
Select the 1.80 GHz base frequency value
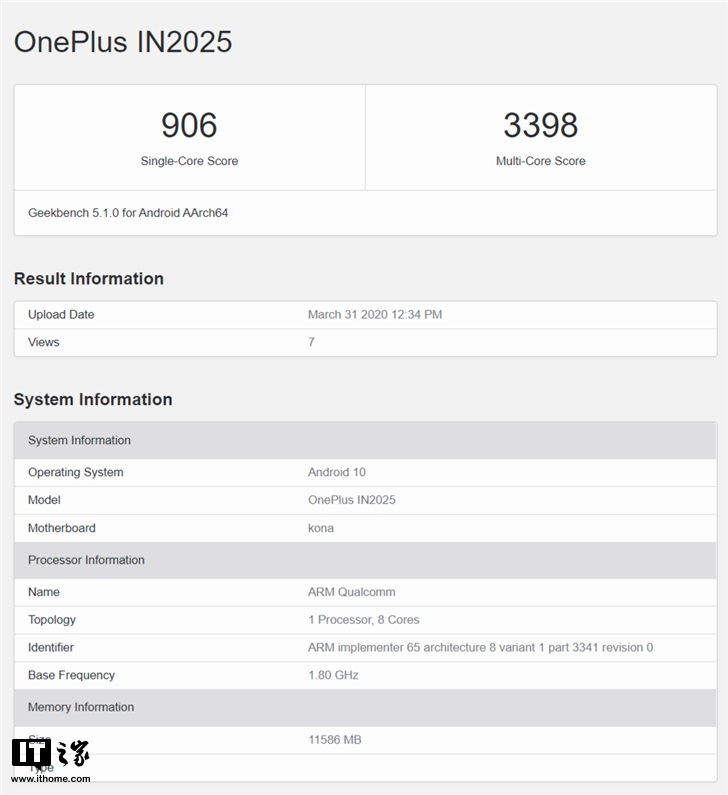coord(333,675)
